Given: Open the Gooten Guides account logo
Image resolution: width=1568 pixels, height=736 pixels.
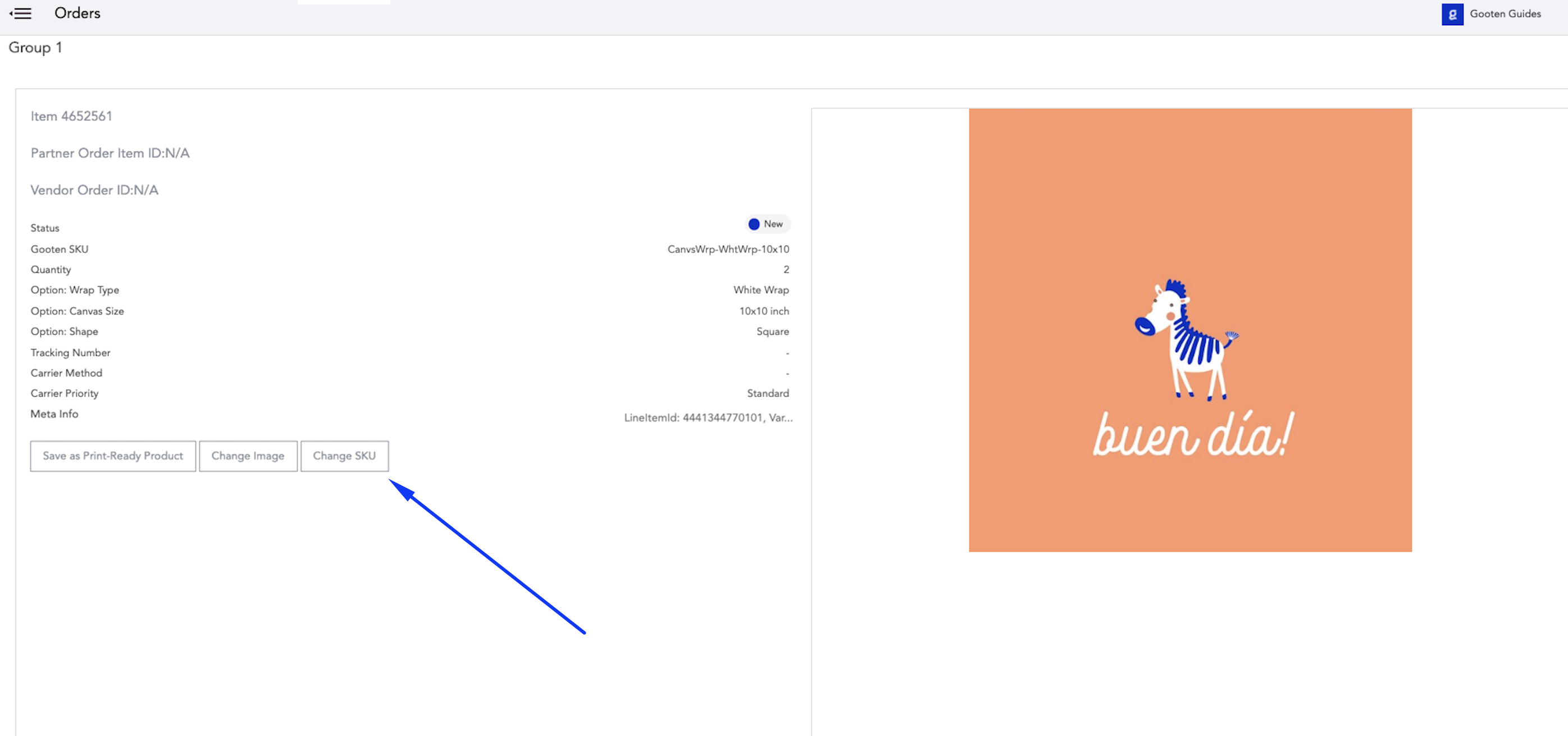Looking at the screenshot, I should pos(1452,14).
